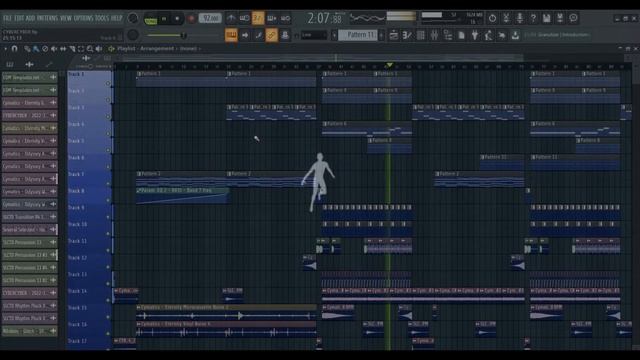The height and width of the screenshot is (360, 640).
Task: Click the Playlist - Arrangement breadcrumb
Action: coord(145,49)
